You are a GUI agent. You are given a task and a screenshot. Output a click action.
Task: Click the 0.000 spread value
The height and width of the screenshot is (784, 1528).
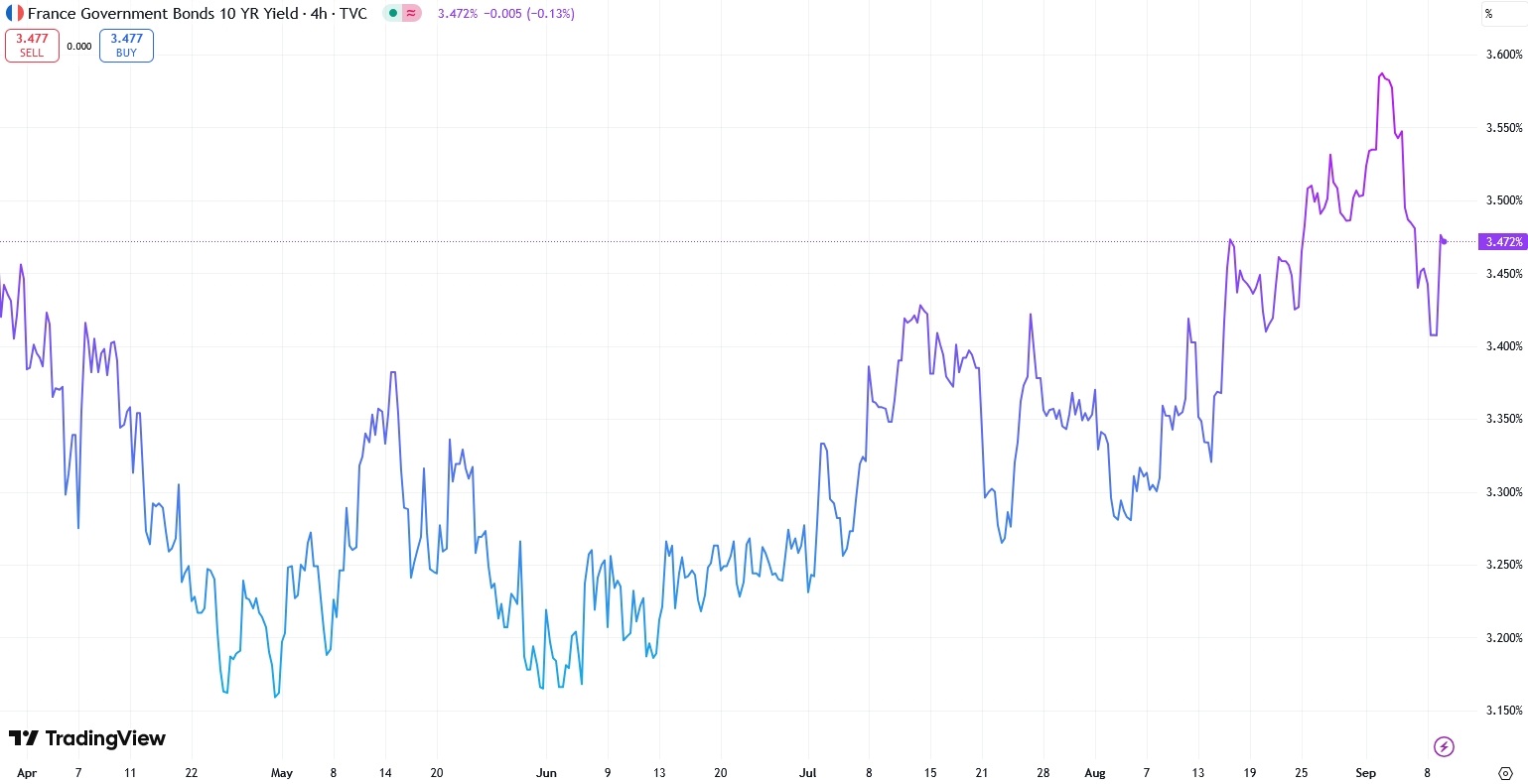79,46
